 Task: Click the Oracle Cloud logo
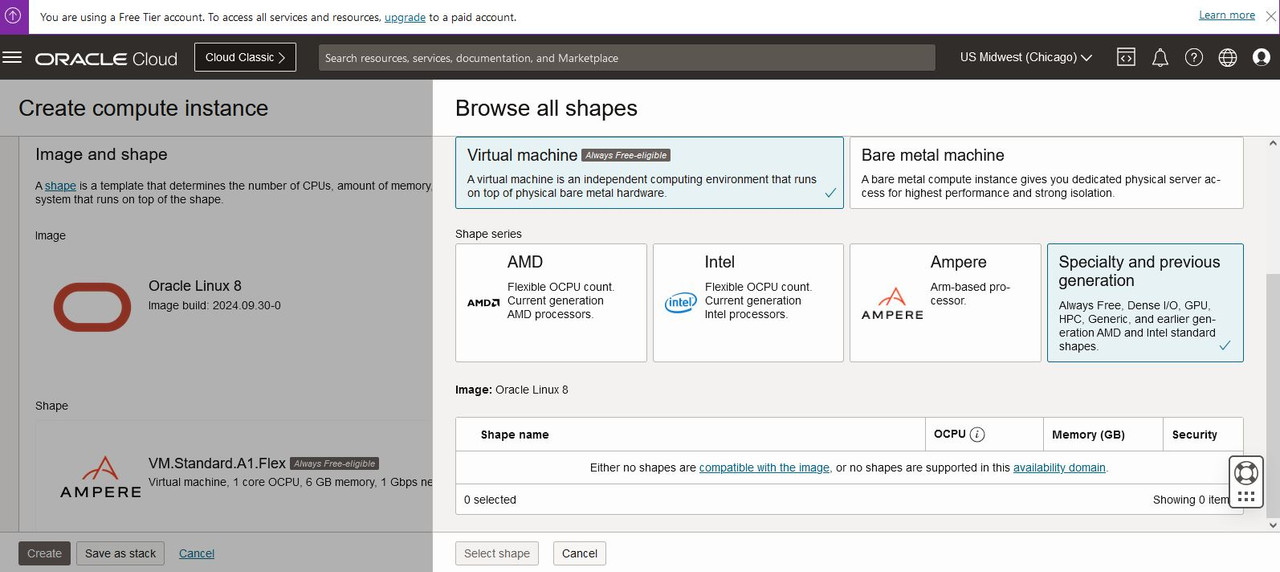(106, 59)
